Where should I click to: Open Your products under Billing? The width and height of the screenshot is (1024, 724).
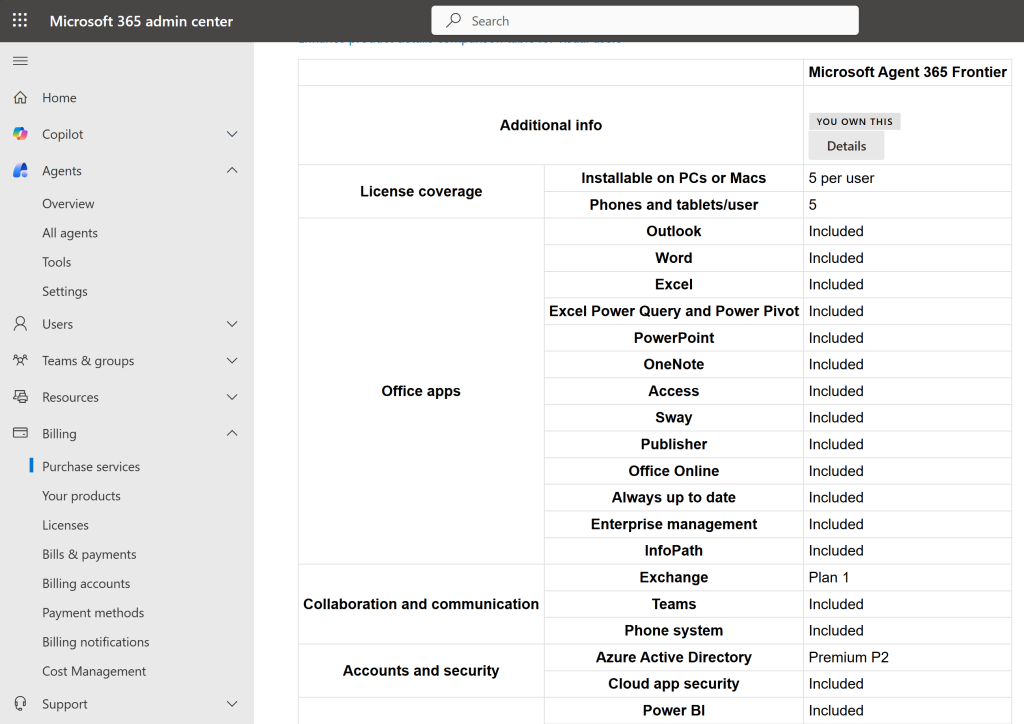pyautogui.click(x=81, y=496)
